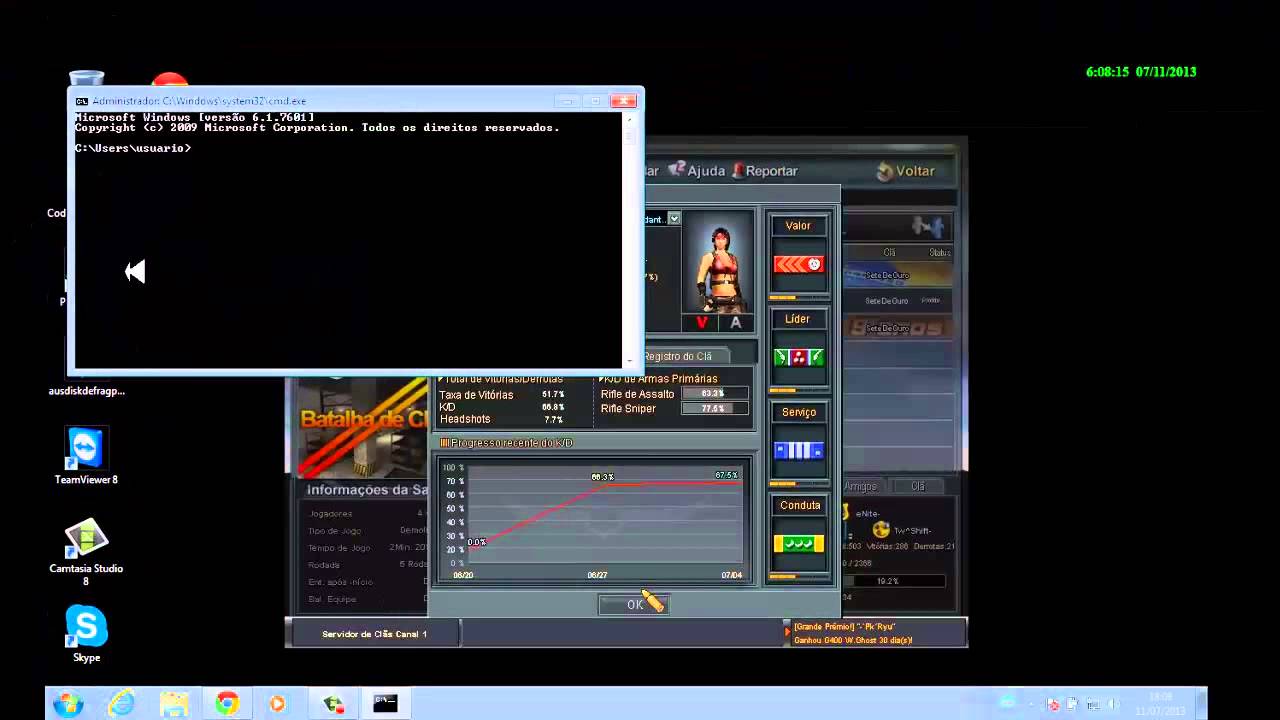This screenshot has width=1280, height=720.
Task: Click the 0.0% point on K/D graph
Action: click(476, 542)
